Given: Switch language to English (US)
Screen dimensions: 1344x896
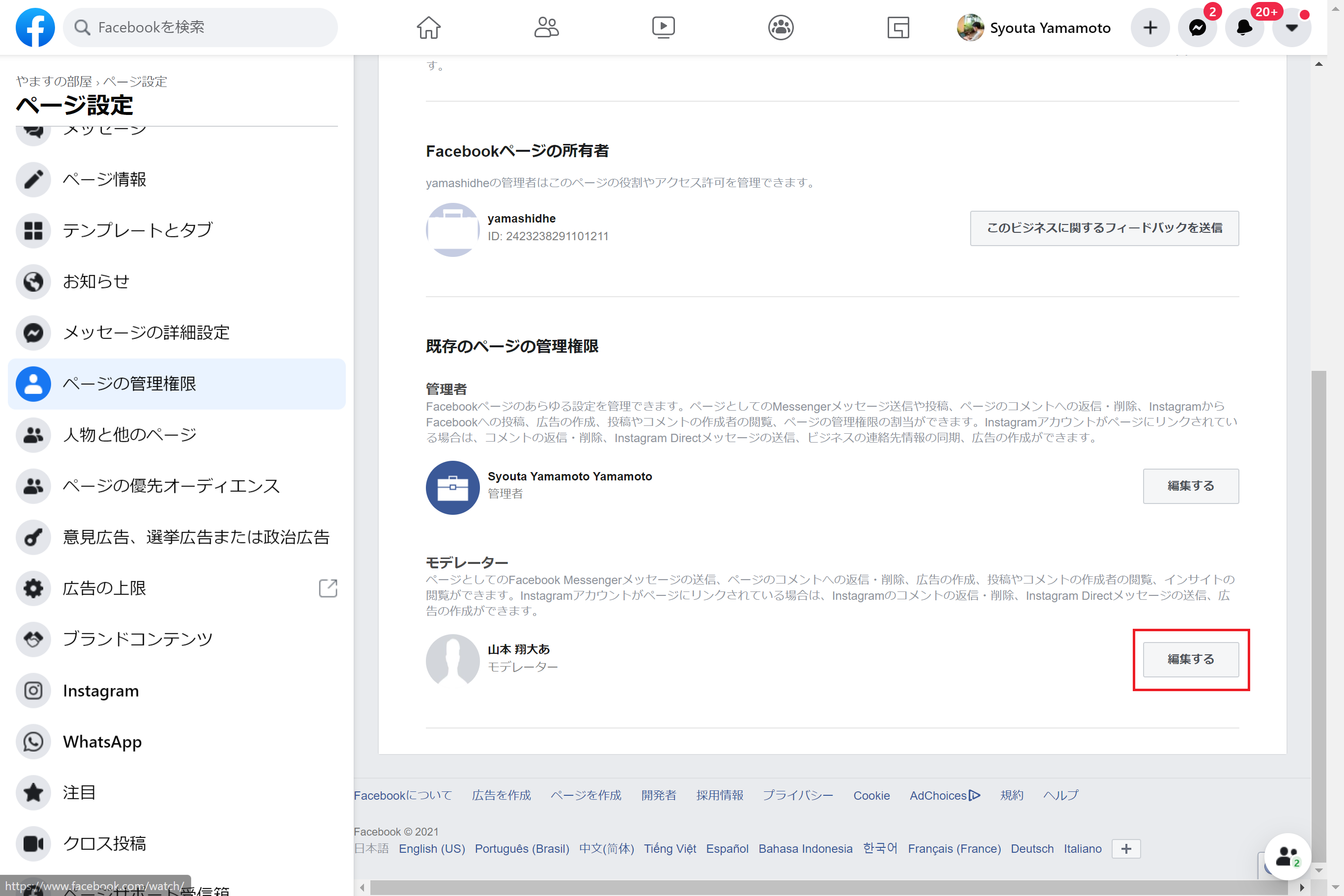Looking at the screenshot, I should coord(432,848).
